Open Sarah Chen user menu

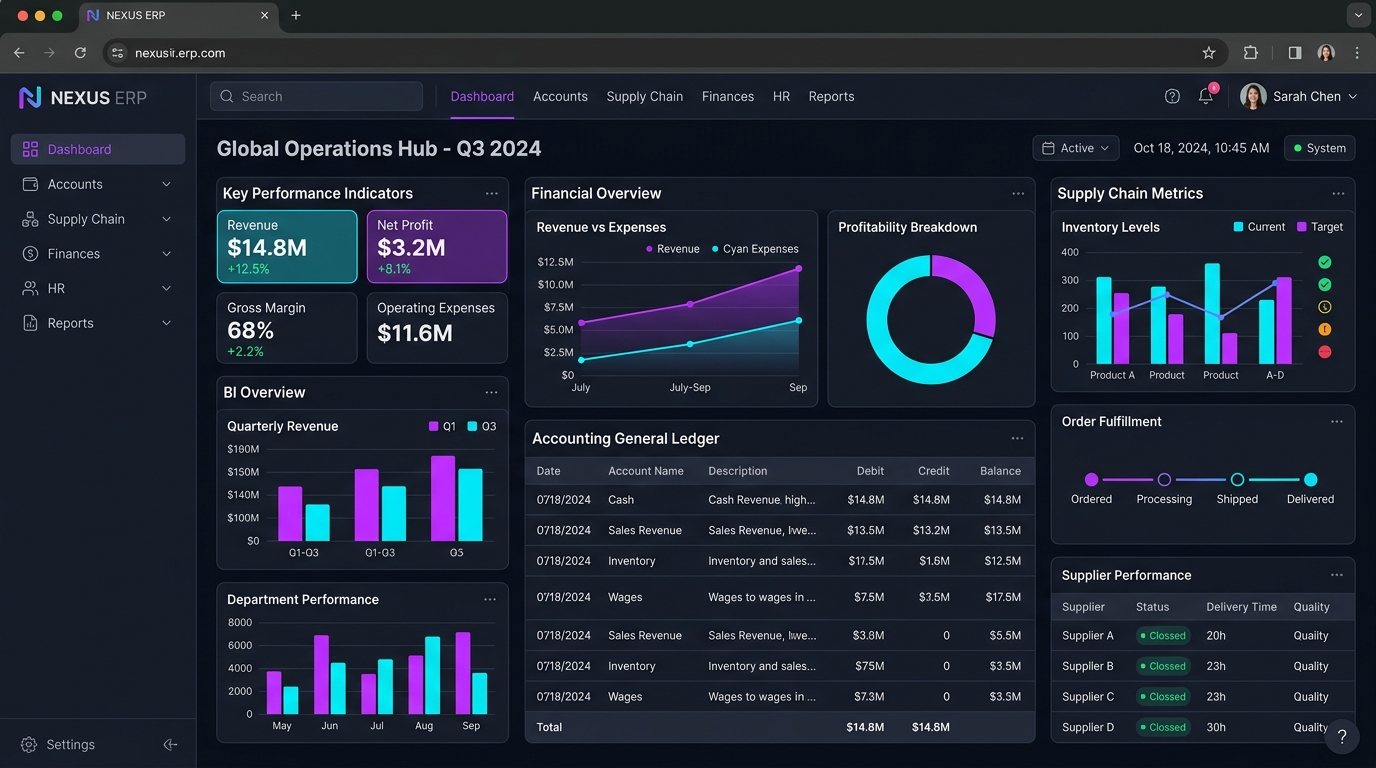pos(1299,96)
